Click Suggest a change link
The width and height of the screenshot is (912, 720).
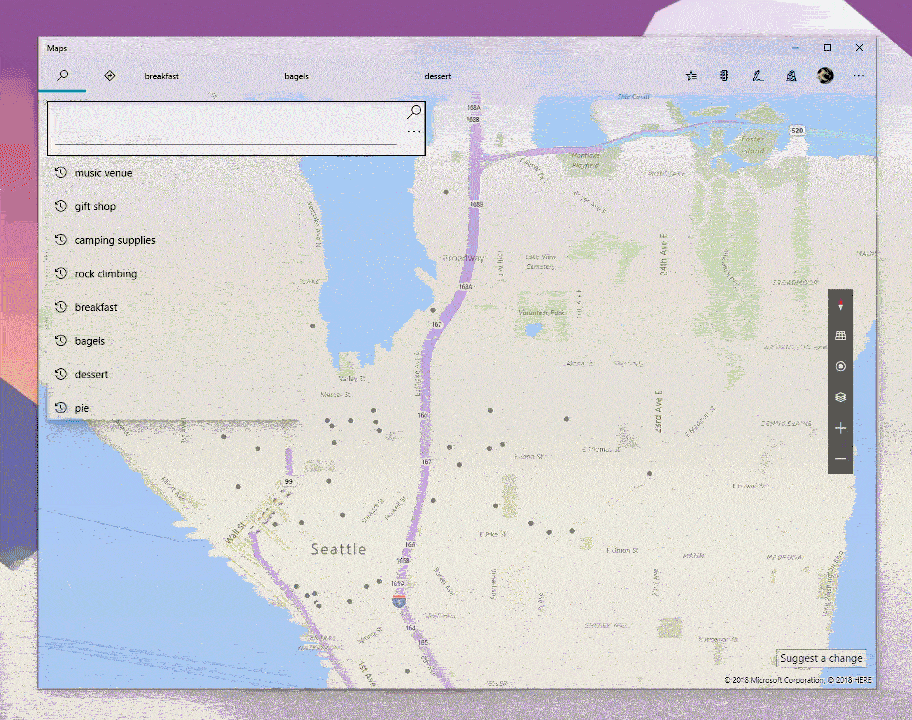coord(821,658)
